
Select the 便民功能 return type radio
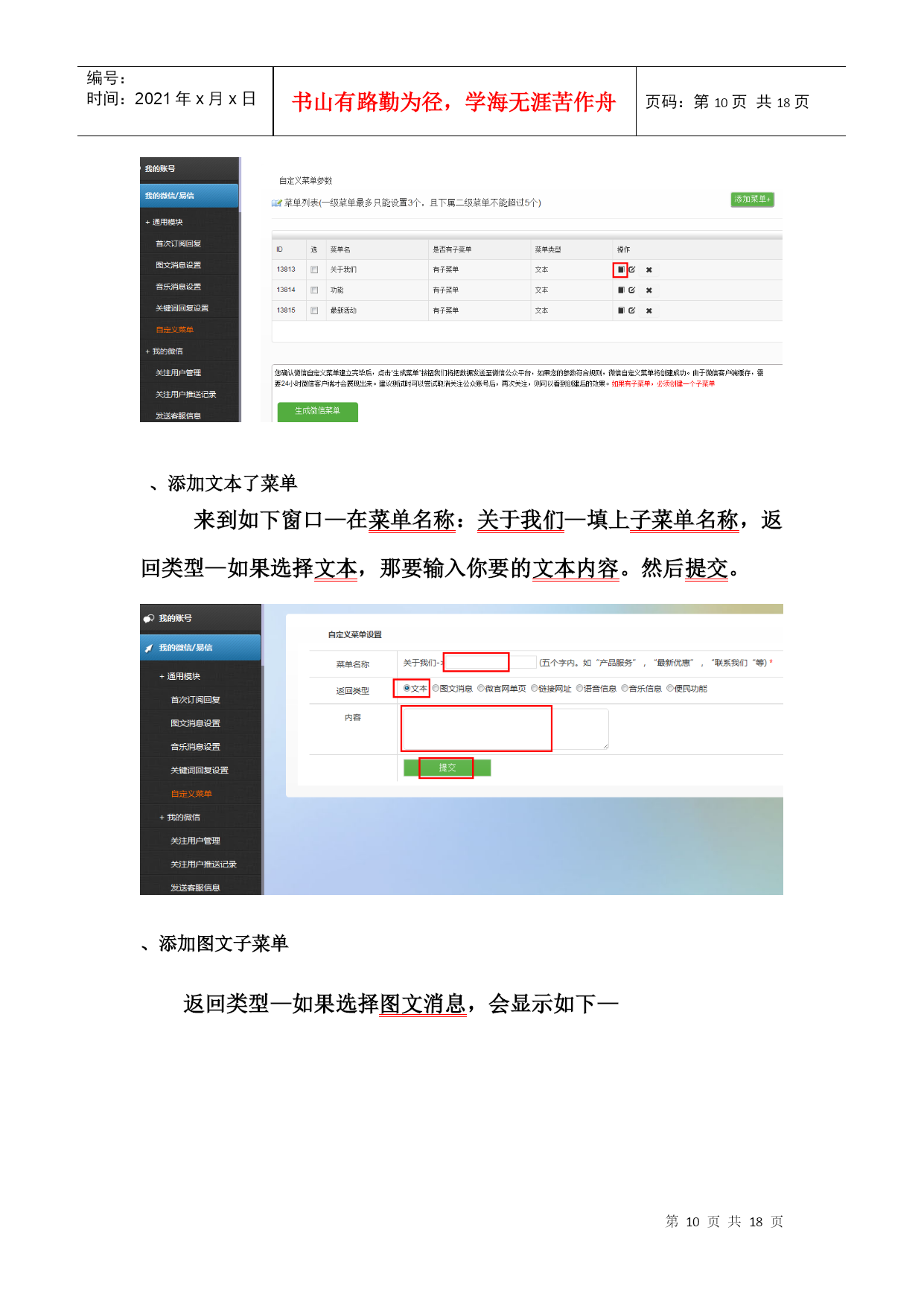coord(670,688)
